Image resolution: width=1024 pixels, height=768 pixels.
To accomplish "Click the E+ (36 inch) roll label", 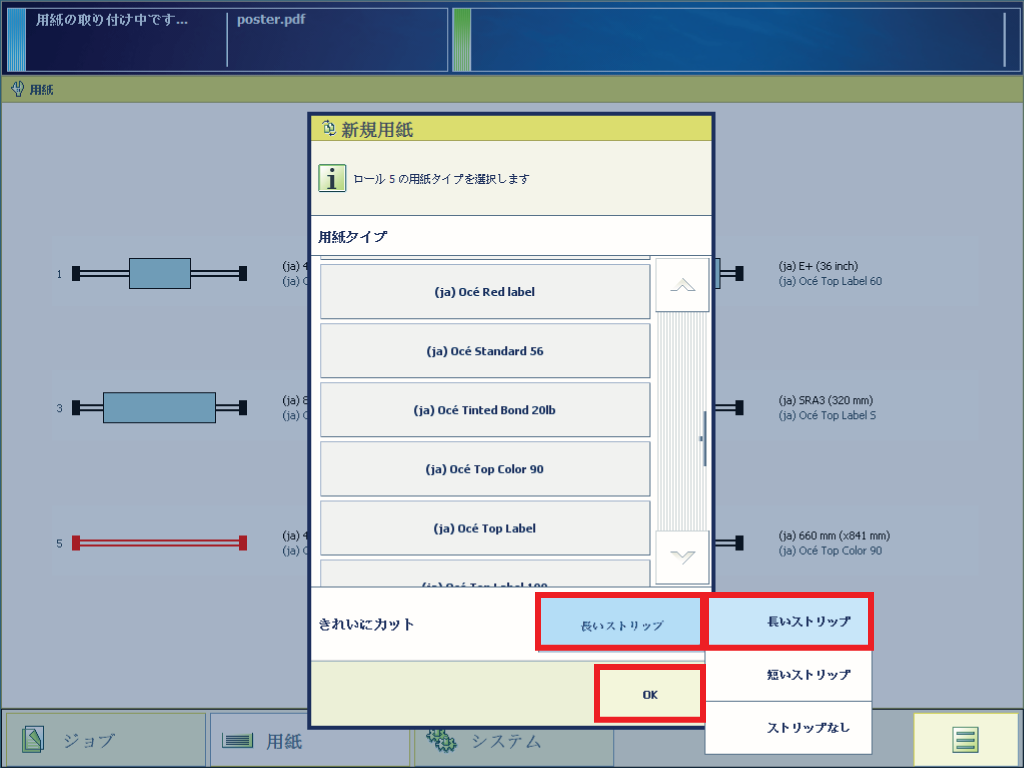I will 818,266.
